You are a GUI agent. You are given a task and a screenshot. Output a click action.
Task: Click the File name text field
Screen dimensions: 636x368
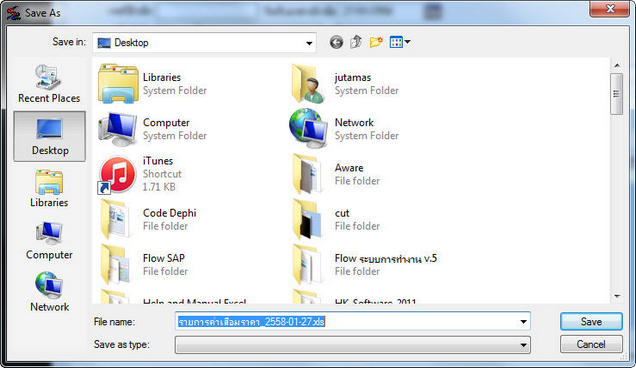[x=347, y=322]
